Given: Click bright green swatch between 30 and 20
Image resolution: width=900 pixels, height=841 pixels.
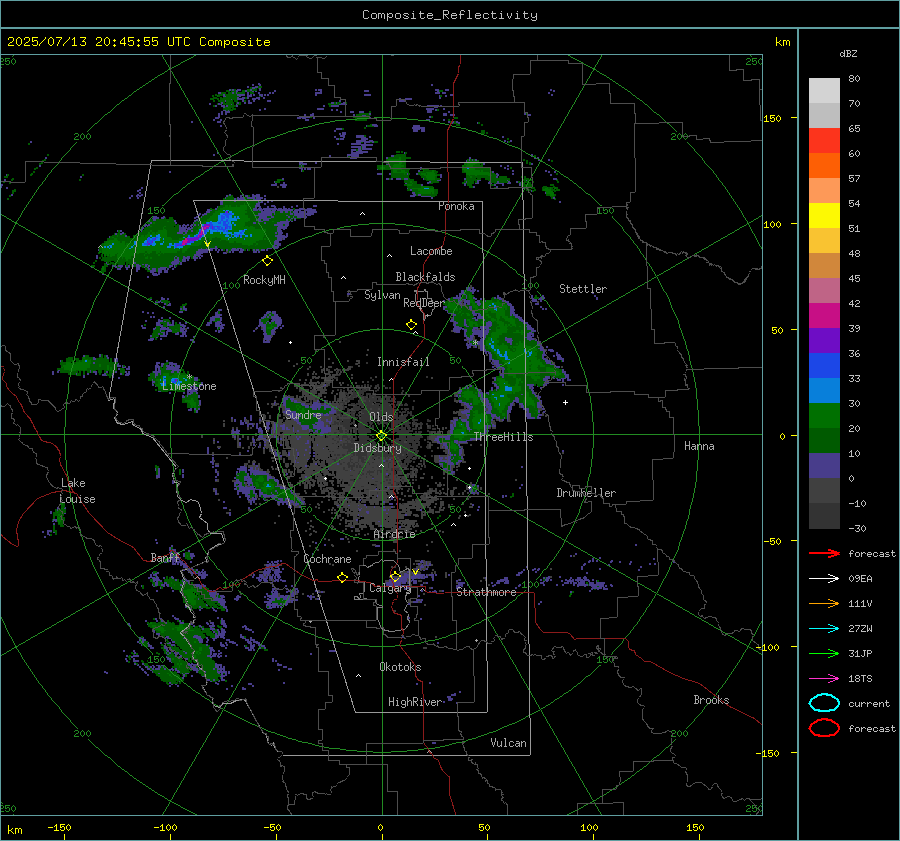Looking at the screenshot, I should [824, 415].
